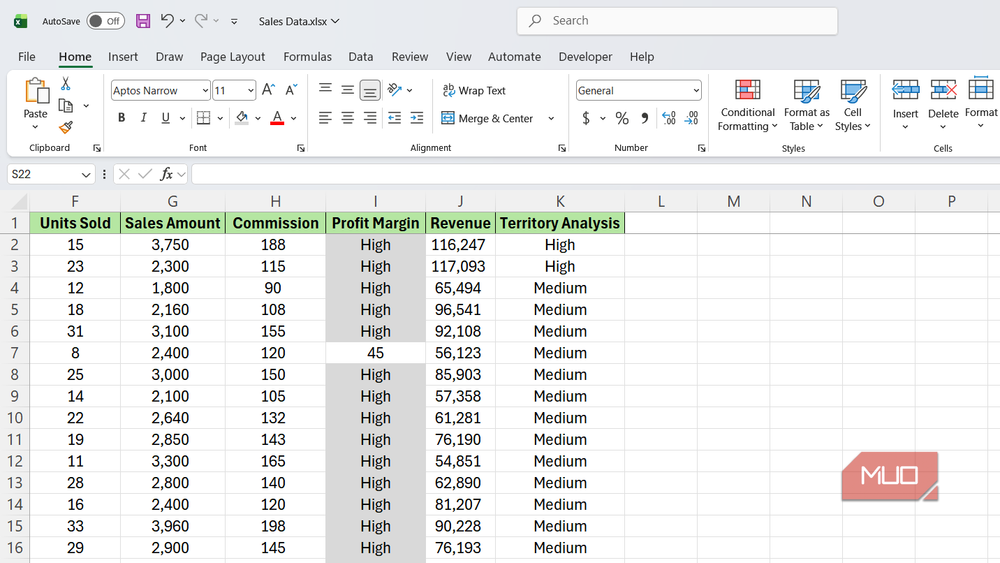This screenshot has height=563, width=1000.
Task: Toggle Wrap Text
Action: click(x=474, y=91)
